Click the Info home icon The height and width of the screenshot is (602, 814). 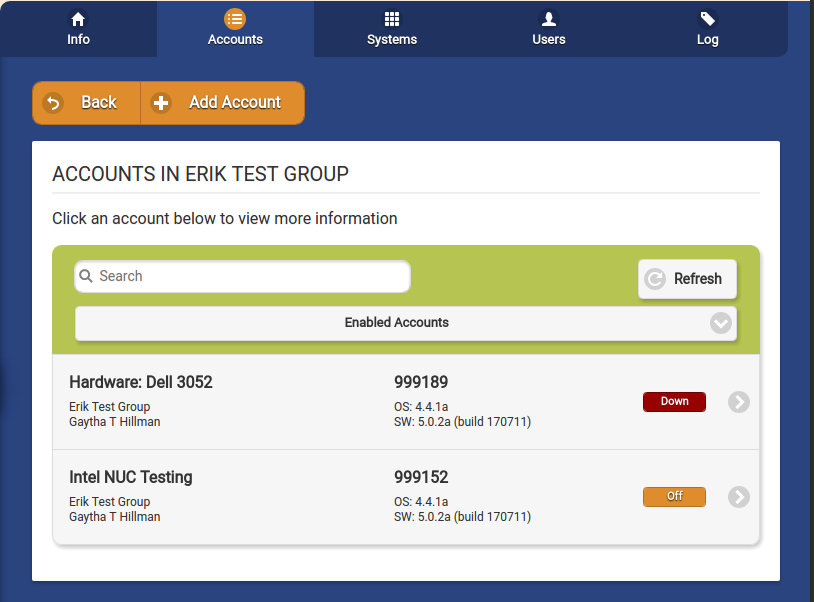tap(78, 20)
